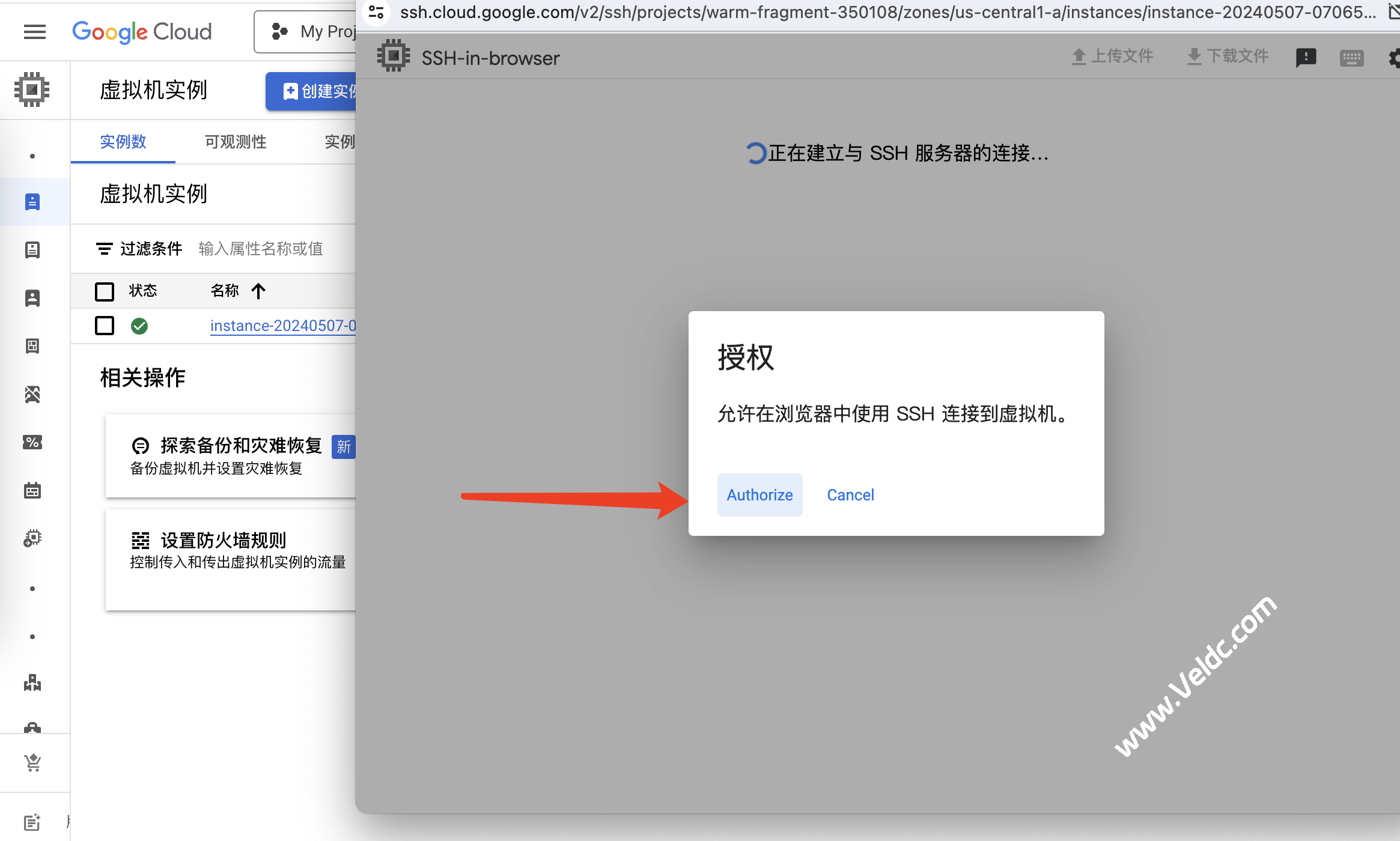Sort by name using the arrow

click(x=258, y=291)
